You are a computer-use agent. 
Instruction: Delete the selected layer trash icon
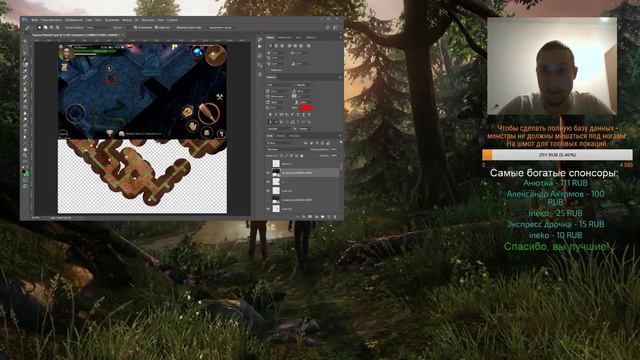(x=335, y=217)
